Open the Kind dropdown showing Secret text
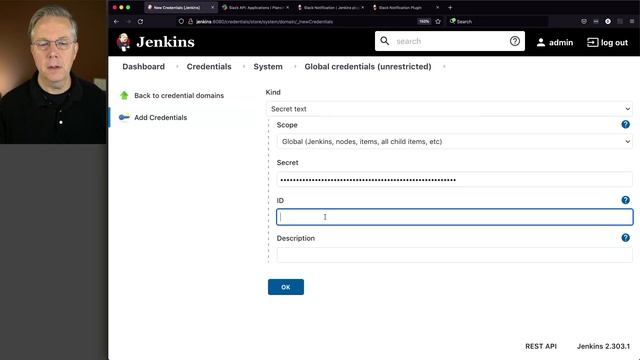Image resolution: width=640 pixels, height=360 pixels. [449, 109]
